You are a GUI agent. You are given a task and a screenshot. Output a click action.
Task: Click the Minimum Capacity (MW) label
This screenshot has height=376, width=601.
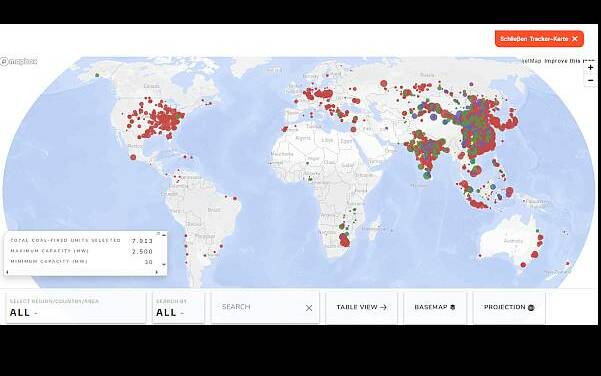coord(49,261)
